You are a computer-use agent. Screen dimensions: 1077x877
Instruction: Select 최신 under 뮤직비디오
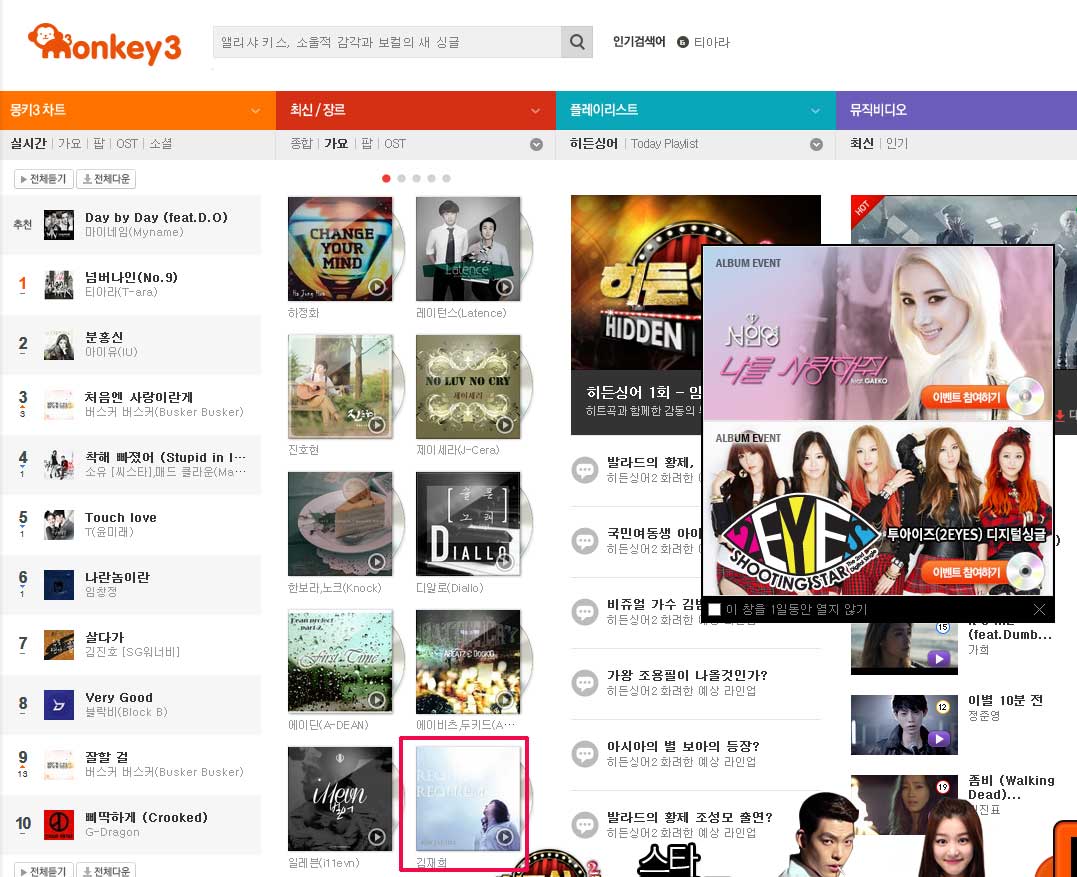pyautogui.click(x=861, y=144)
